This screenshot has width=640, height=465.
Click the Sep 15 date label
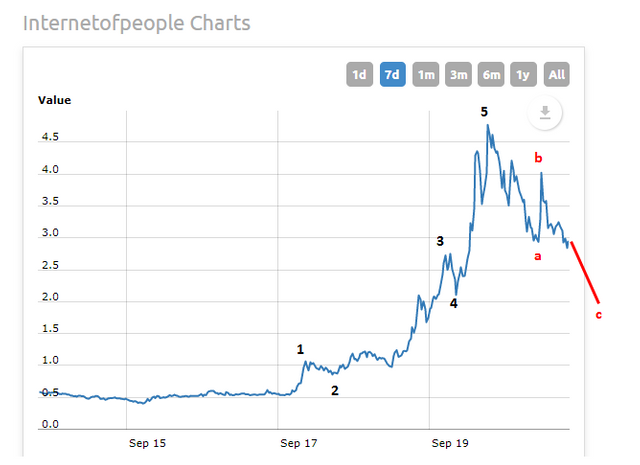pyautogui.click(x=147, y=442)
